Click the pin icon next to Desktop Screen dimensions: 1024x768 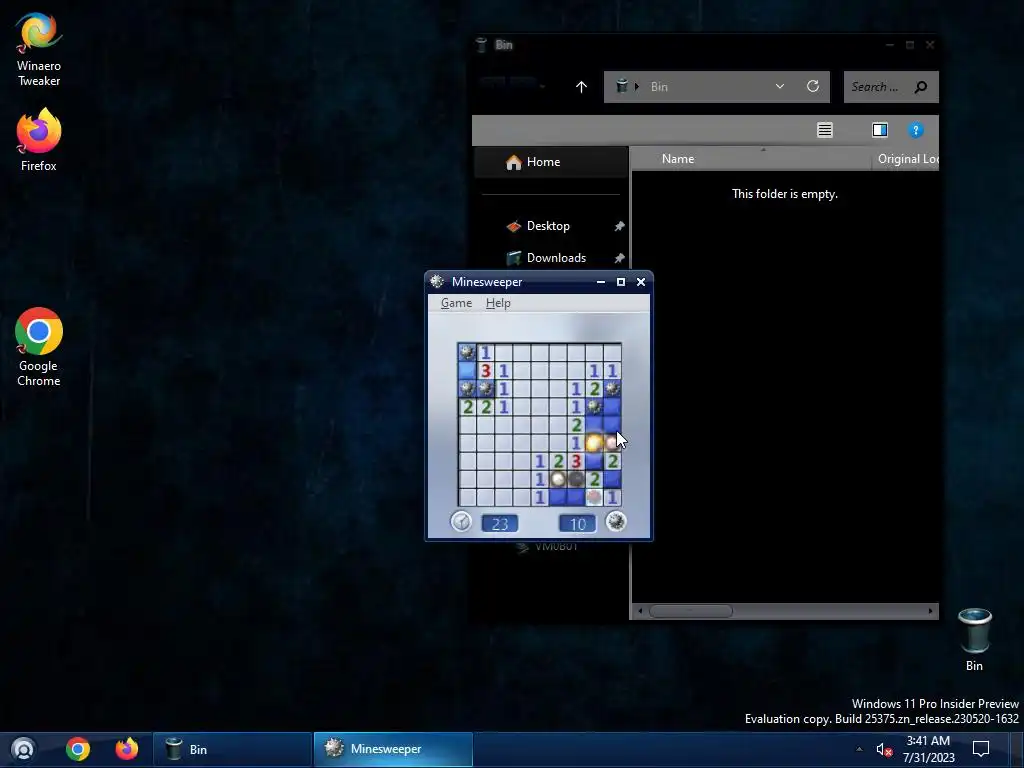point(618,226)
